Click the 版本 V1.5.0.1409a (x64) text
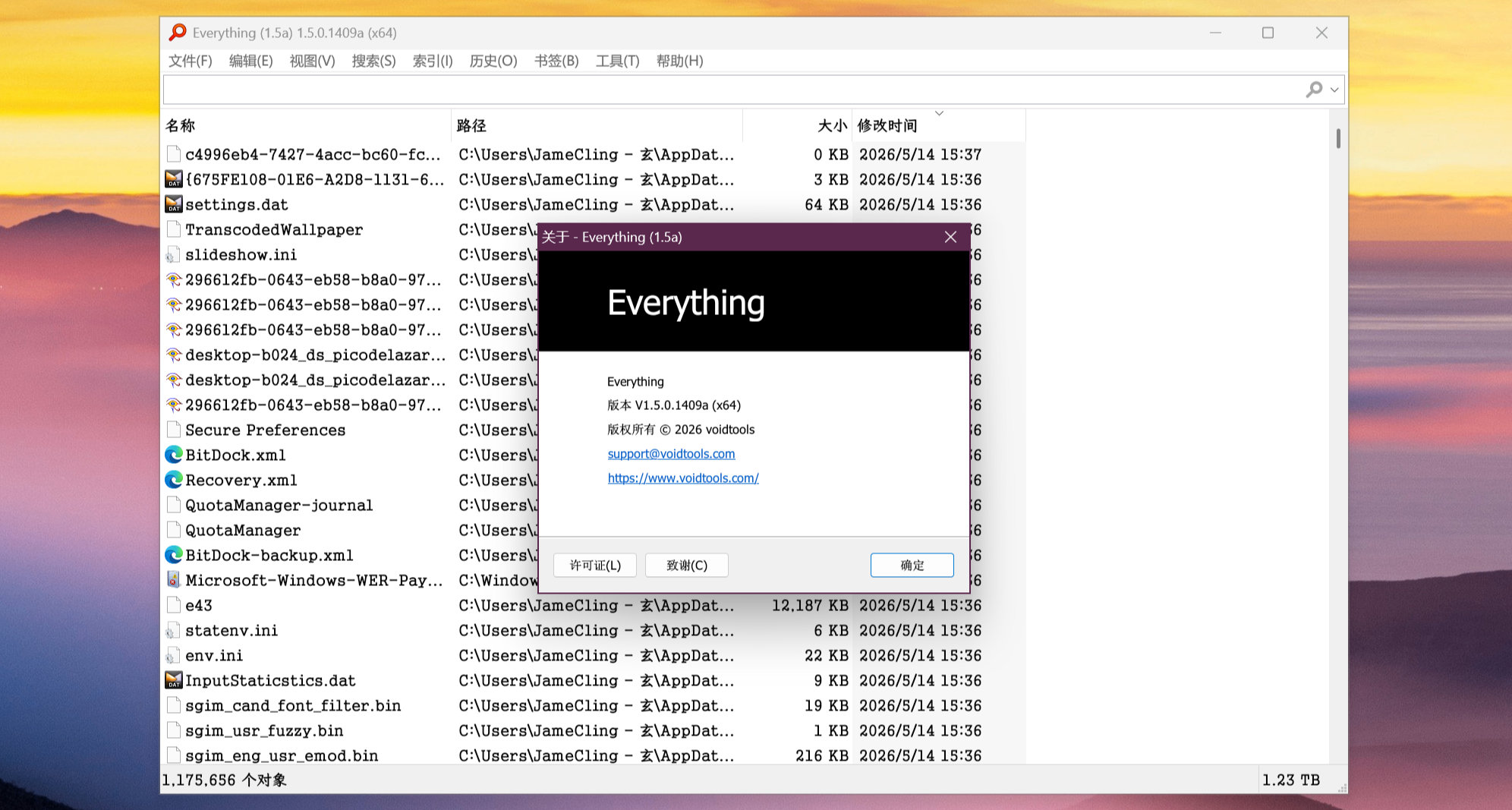The width and height of the screenshot is (1512, 810). pyautogui.click(x=674, y=405)
